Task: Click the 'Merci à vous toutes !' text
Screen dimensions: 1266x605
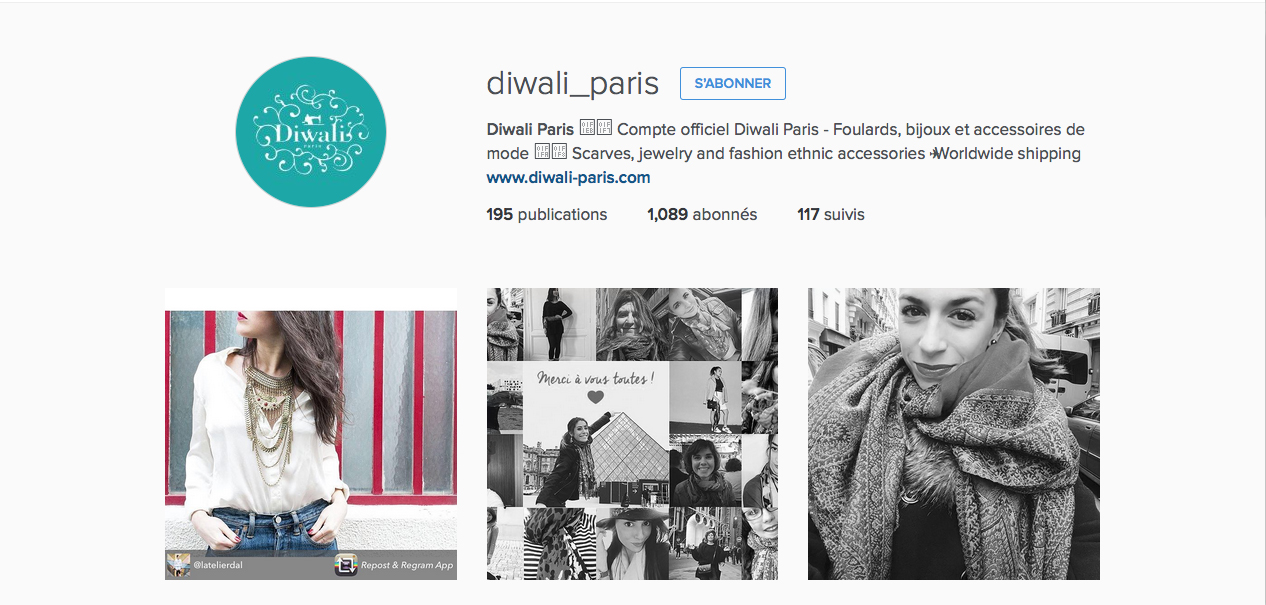Action: click(x=596, y=378)
